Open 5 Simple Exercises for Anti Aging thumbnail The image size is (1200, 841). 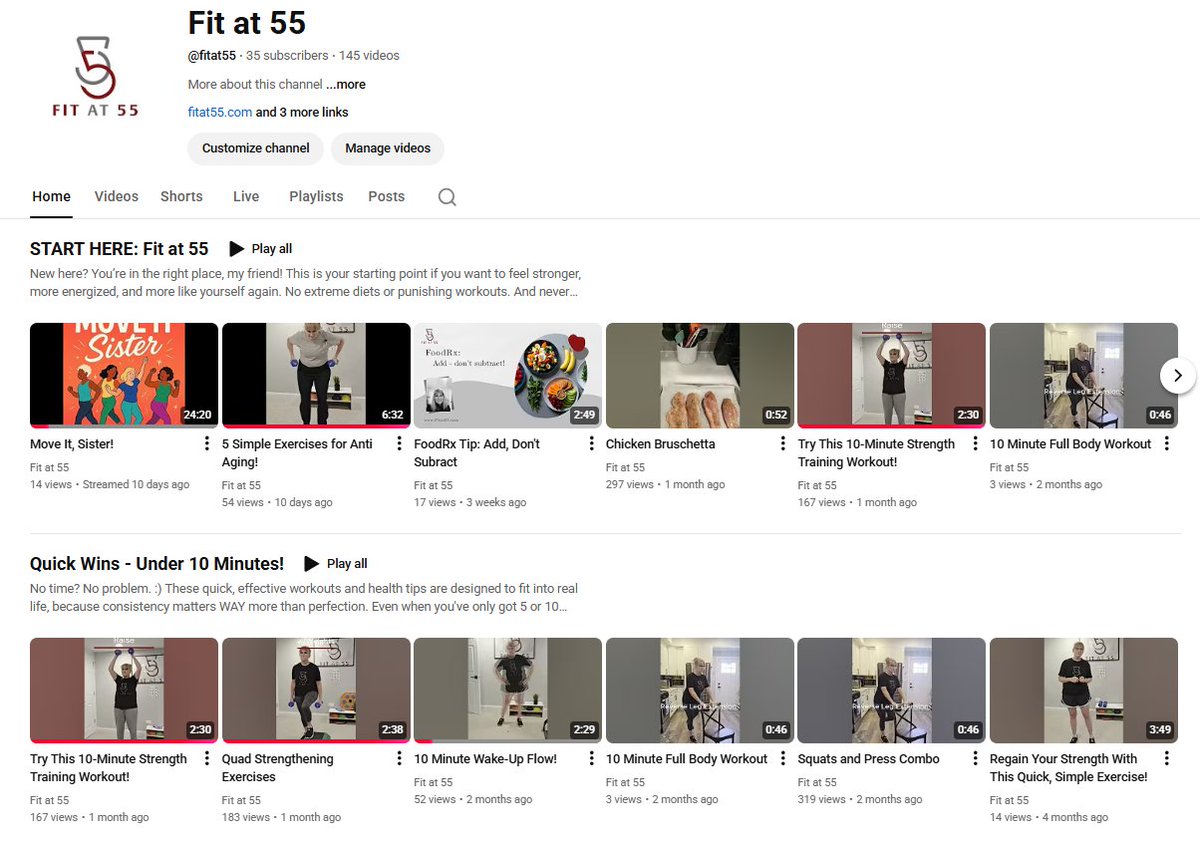coord(316,376)
